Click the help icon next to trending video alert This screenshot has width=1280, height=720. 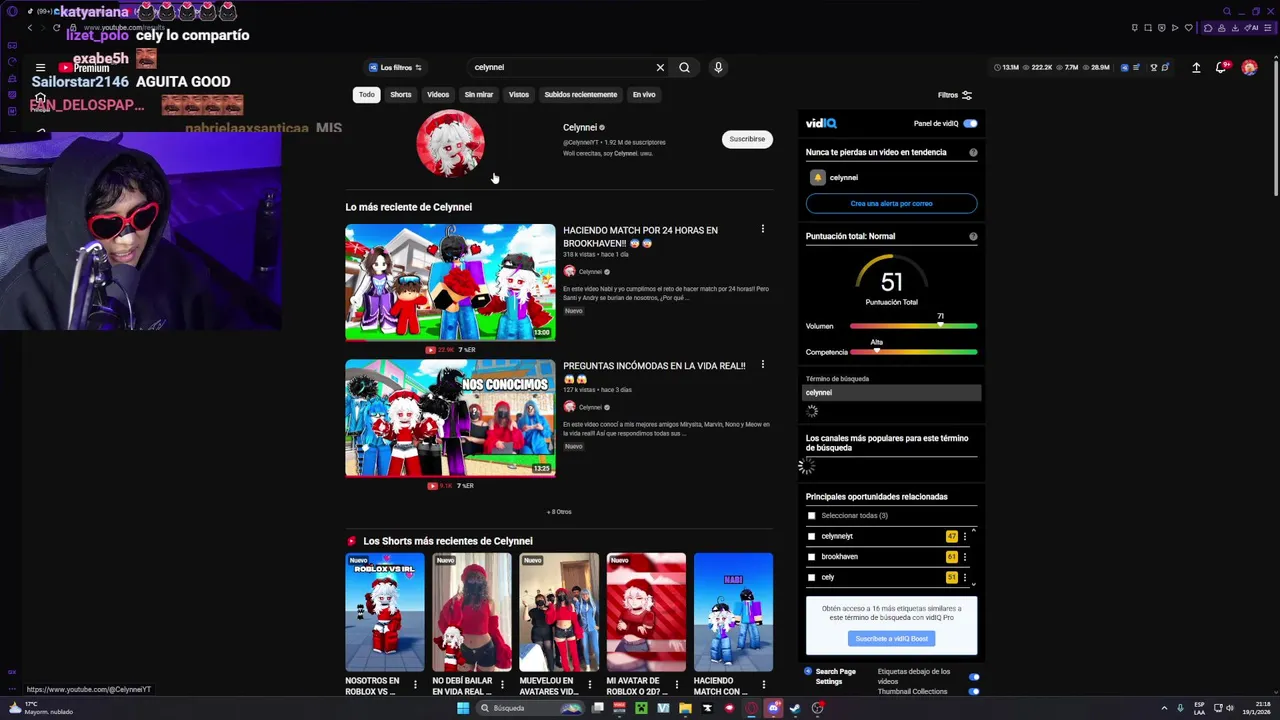[973, 153]
